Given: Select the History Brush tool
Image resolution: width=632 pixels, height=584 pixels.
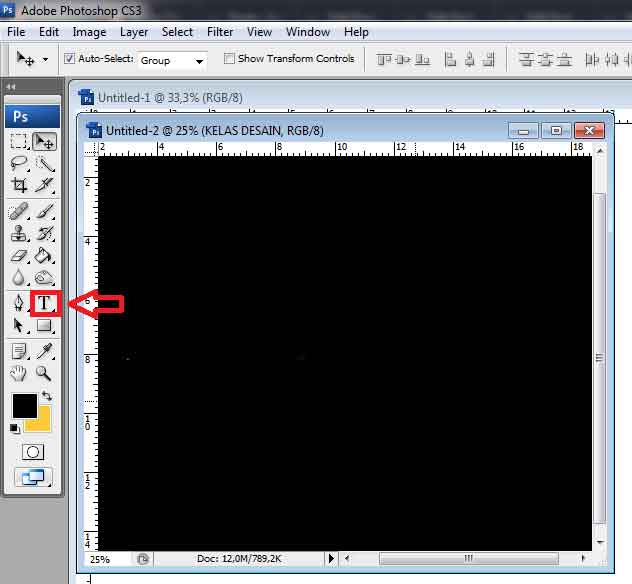Looking at the screenshot, I should (x=44, y=233).
